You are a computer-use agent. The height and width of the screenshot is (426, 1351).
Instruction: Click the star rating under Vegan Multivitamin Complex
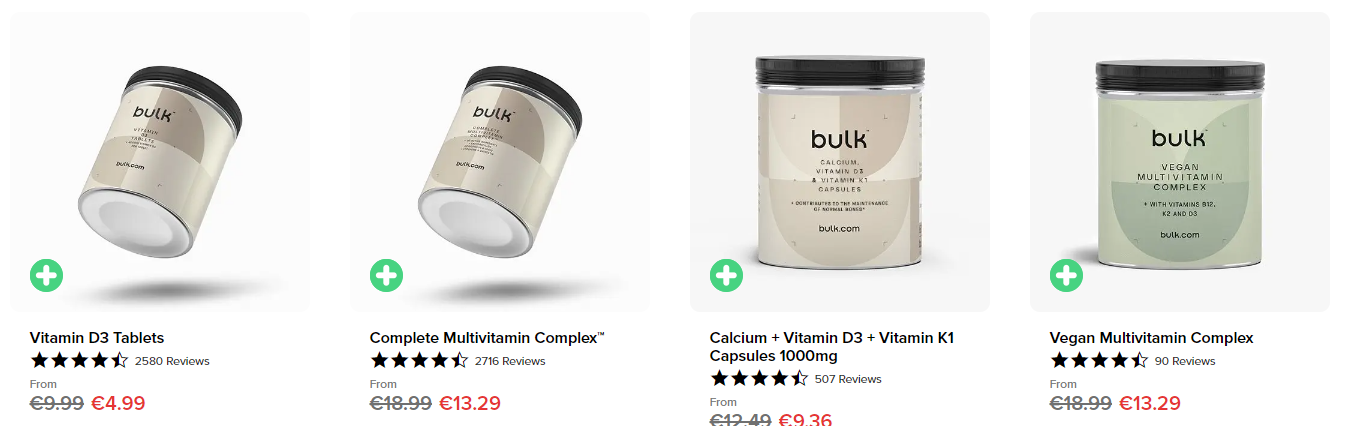click(x=1099, y=360)
